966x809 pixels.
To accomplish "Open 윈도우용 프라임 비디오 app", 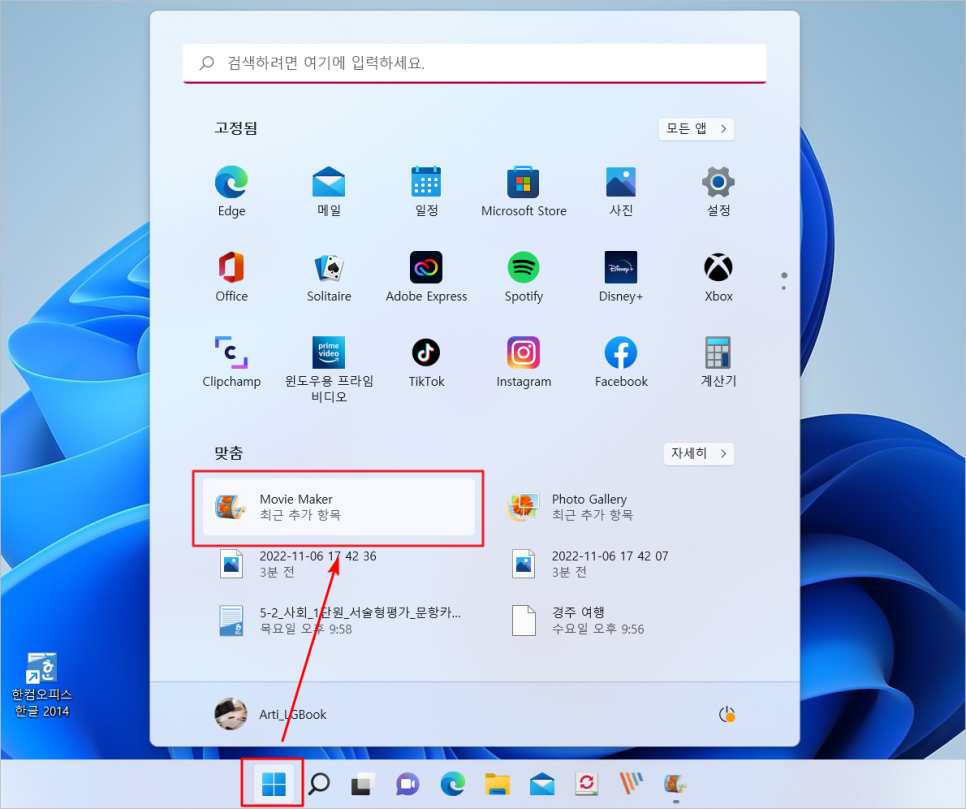I will (328, 369).
